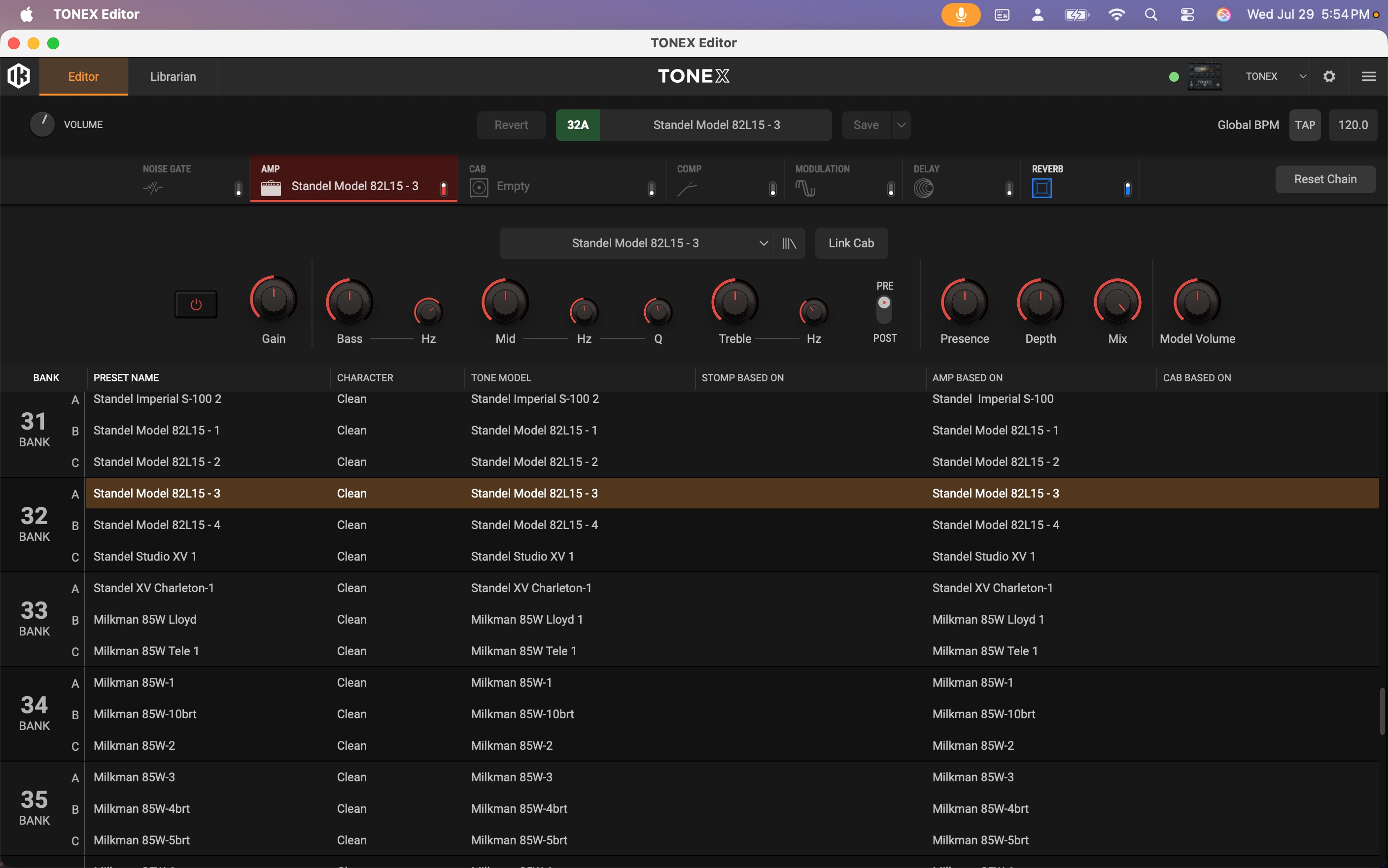
Task: Click the IK Multimedia logo icon
Action: coord(19,76)
